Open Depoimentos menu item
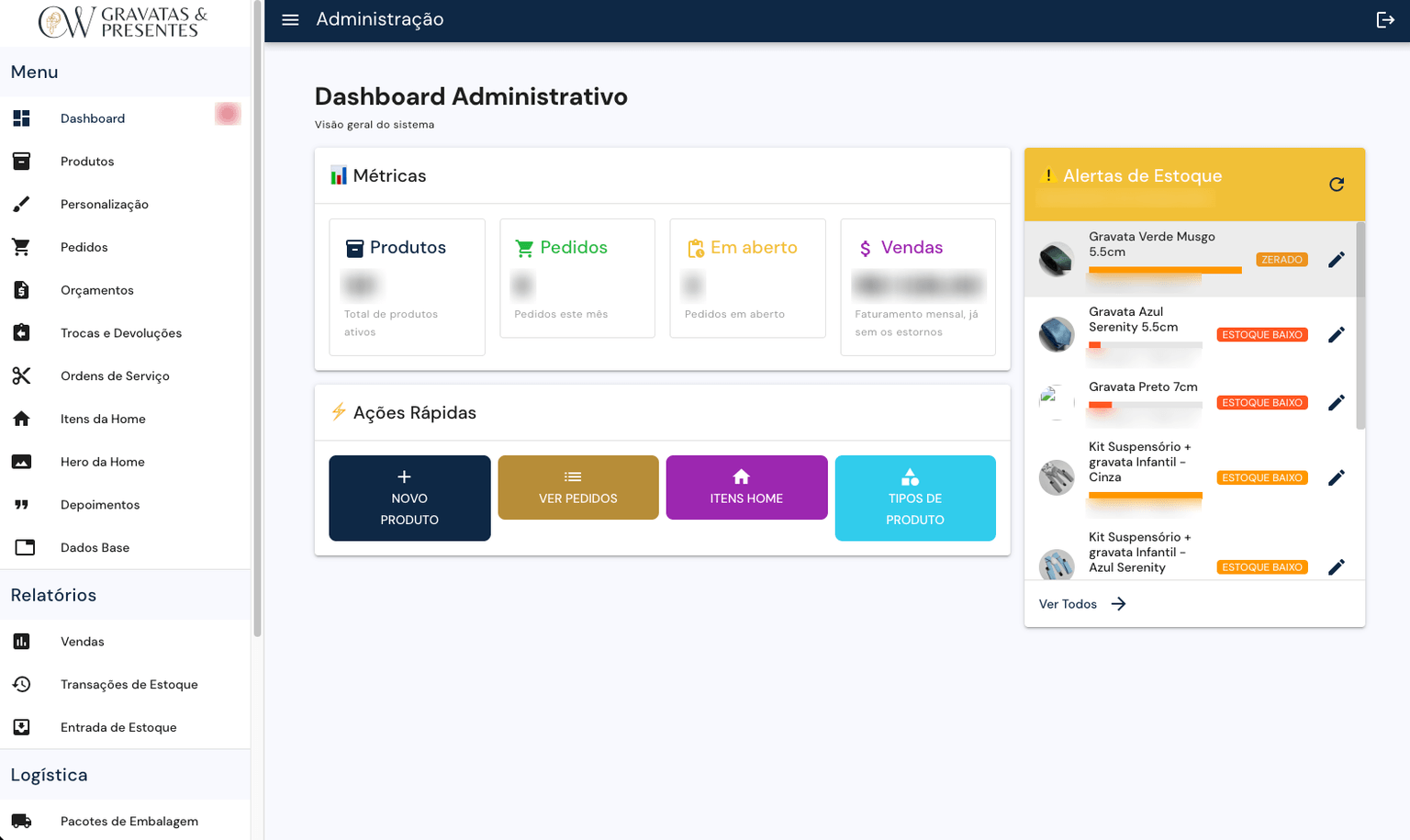 click(125, 504)
